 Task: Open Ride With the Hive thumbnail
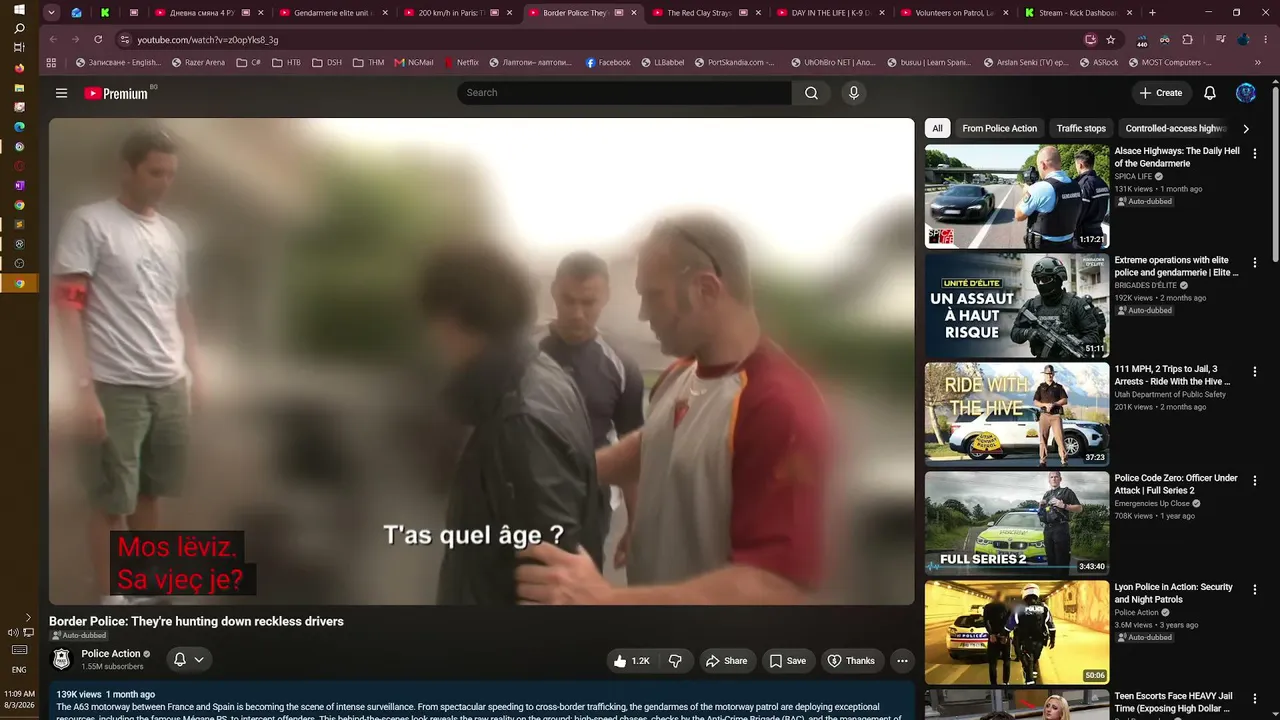tap(1017, 414)
